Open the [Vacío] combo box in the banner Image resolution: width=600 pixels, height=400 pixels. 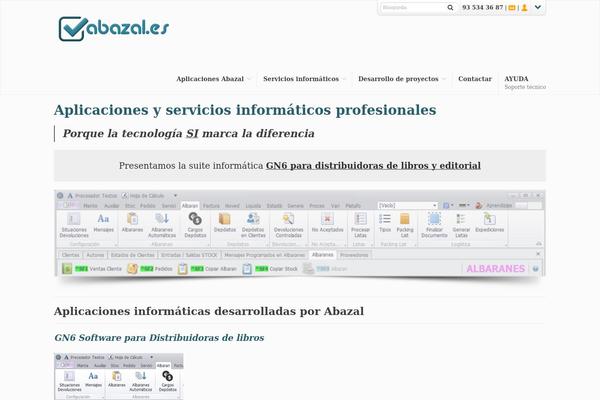pos(408,206)
